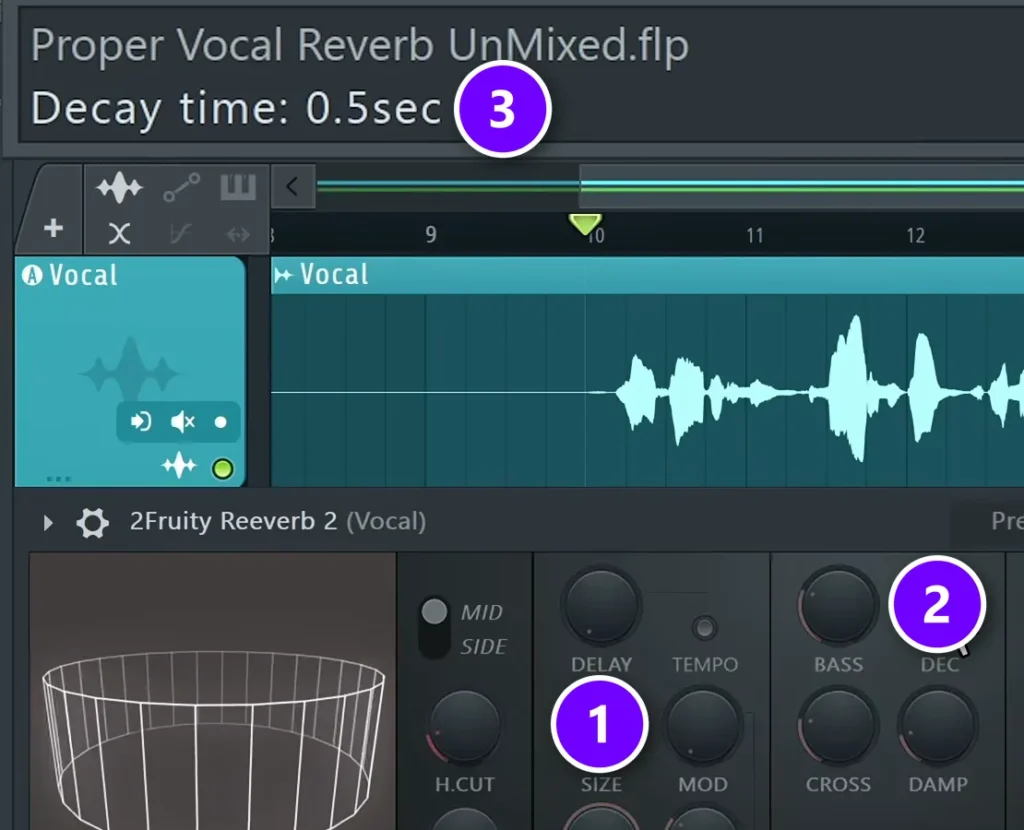Click bar 12 on the timeline ruler
This screenshot has width=1024, height=830.
916,235
